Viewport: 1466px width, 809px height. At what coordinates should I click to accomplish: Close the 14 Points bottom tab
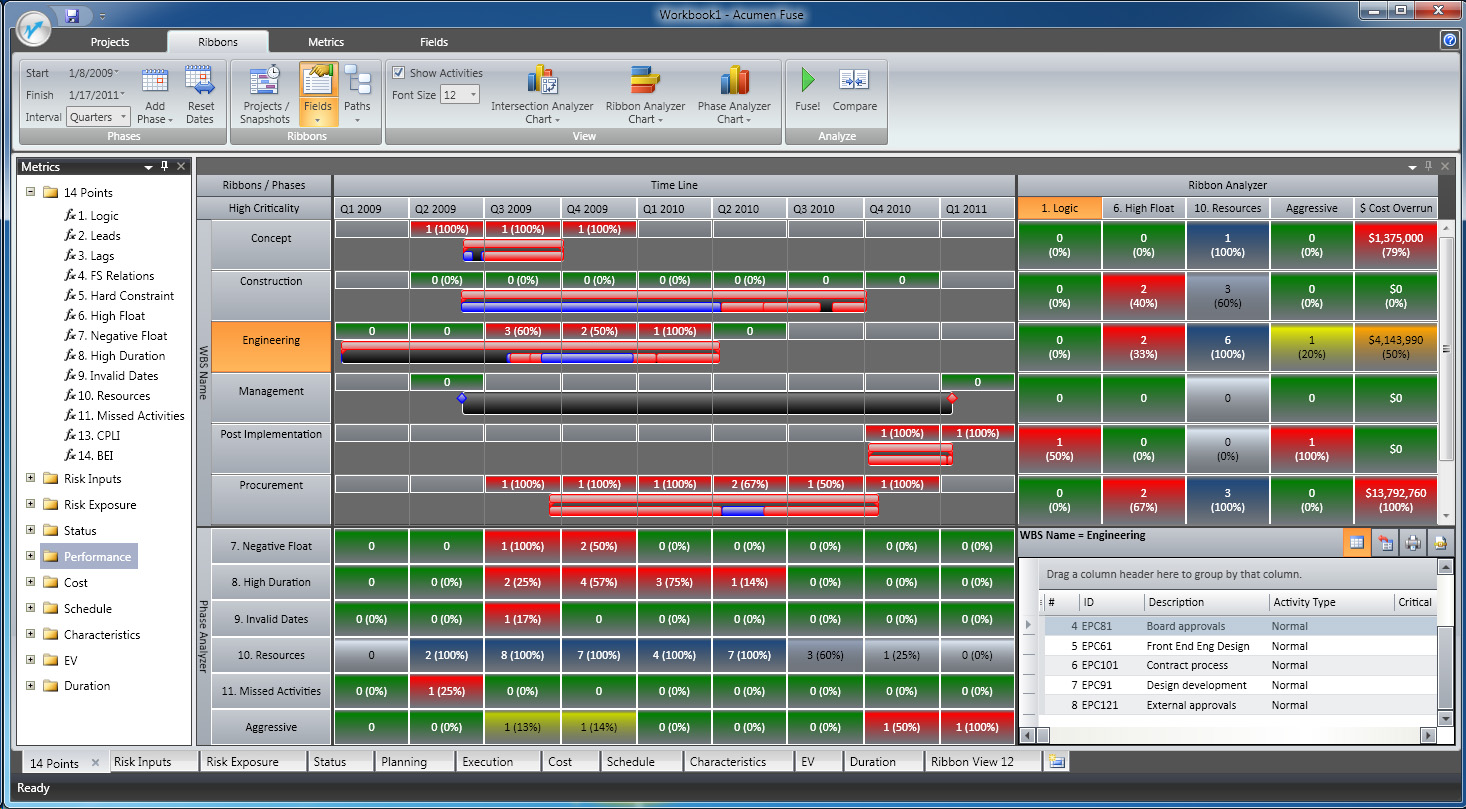coord(95,763)
